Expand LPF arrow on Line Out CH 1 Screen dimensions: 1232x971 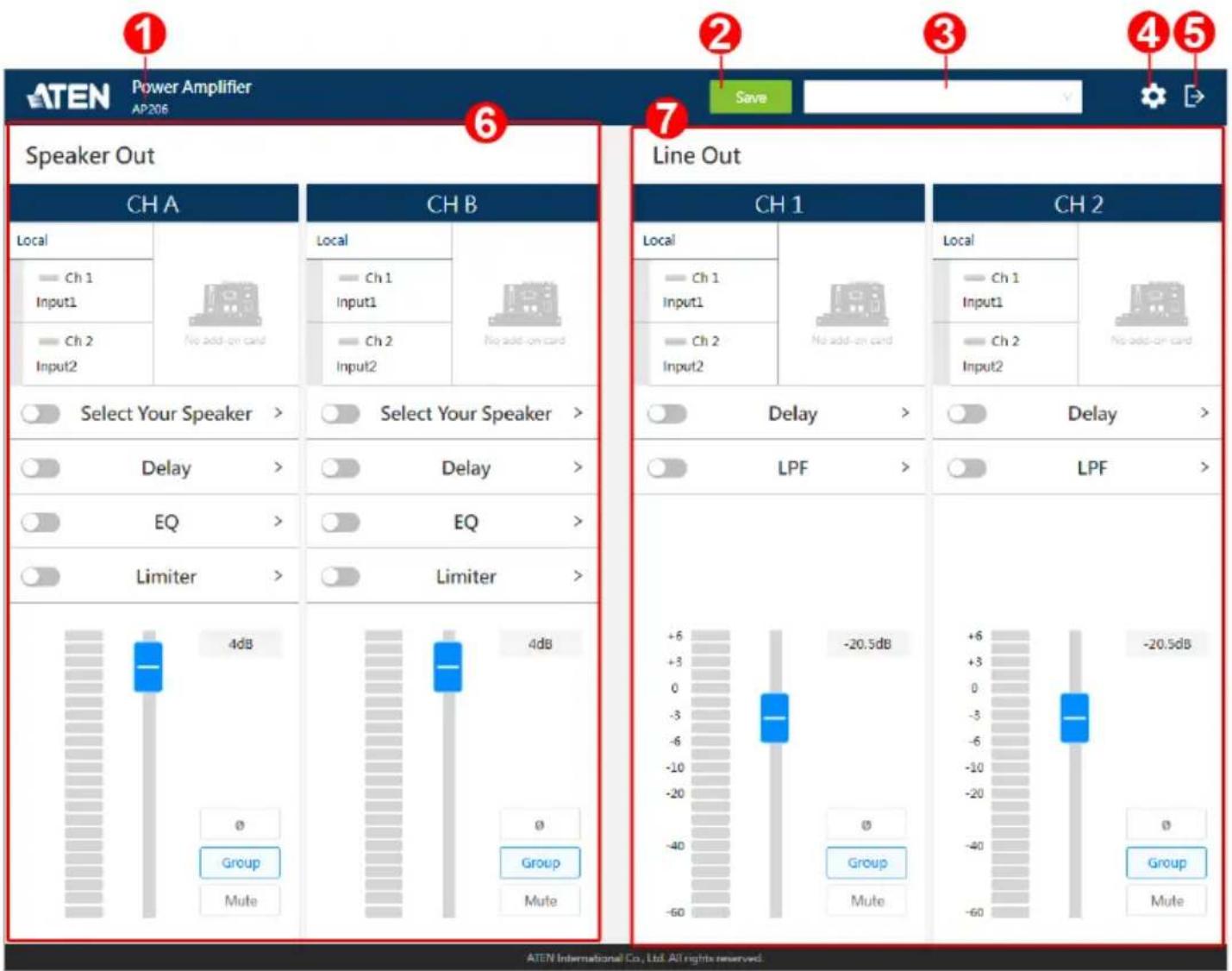[x=904, y=467]
